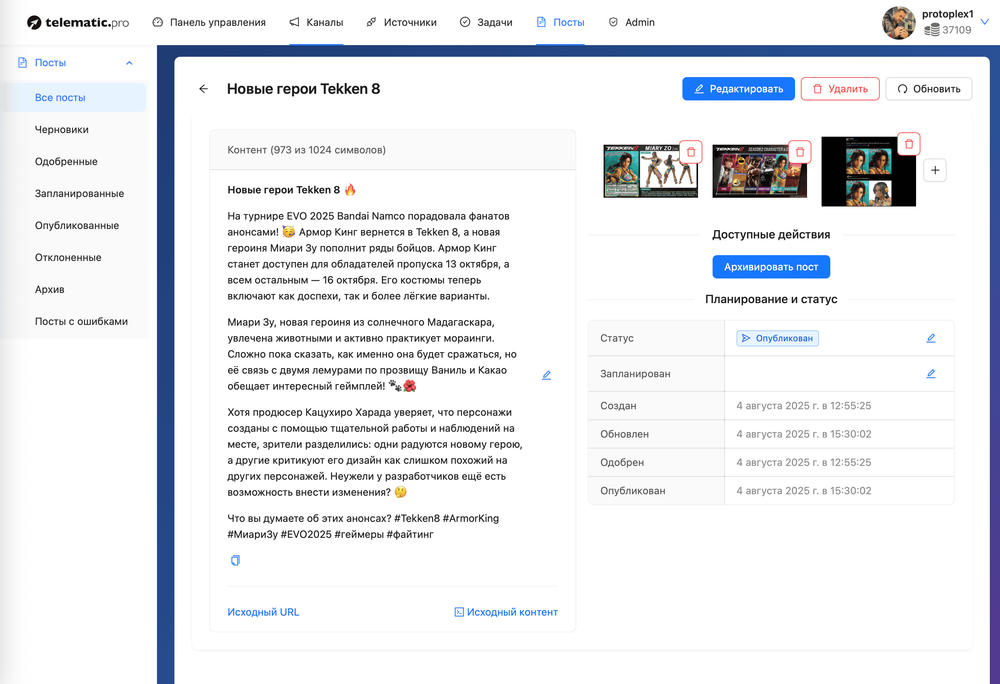
Task: Select Отклоненные in the sidebar
Action: 74,257
